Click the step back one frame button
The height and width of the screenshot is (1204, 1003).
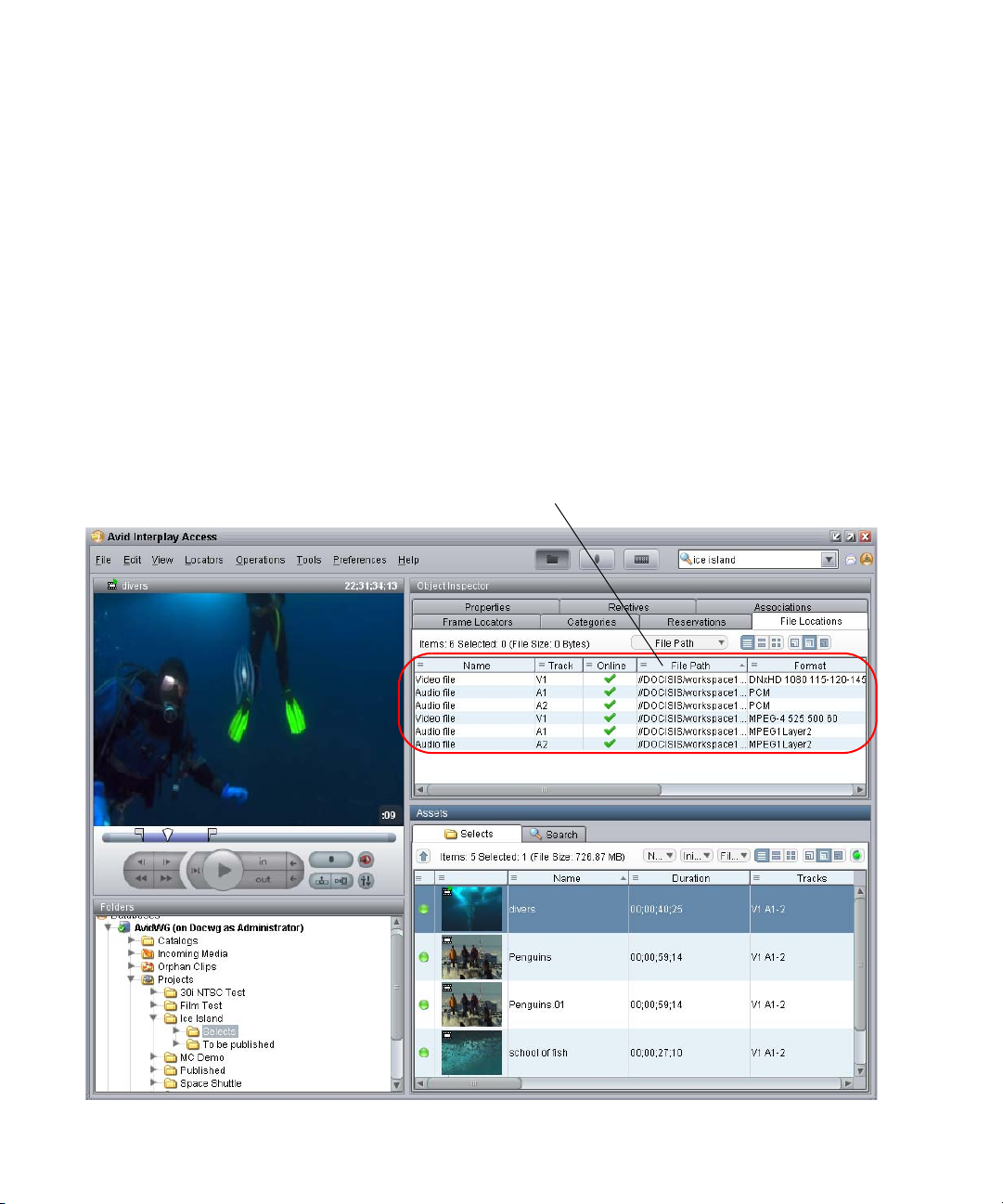pos(141,862)
